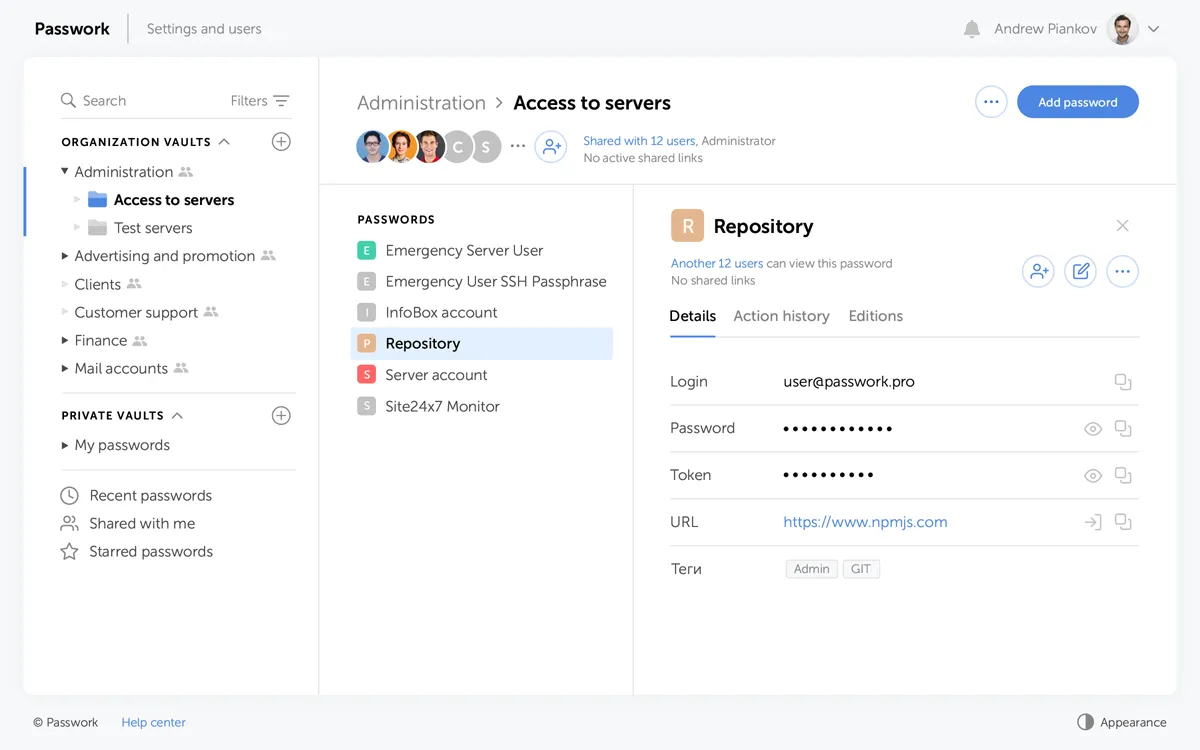The image size is (1200, 750).
Task: Expand the Finance vault
Action: tap(65, 341)
